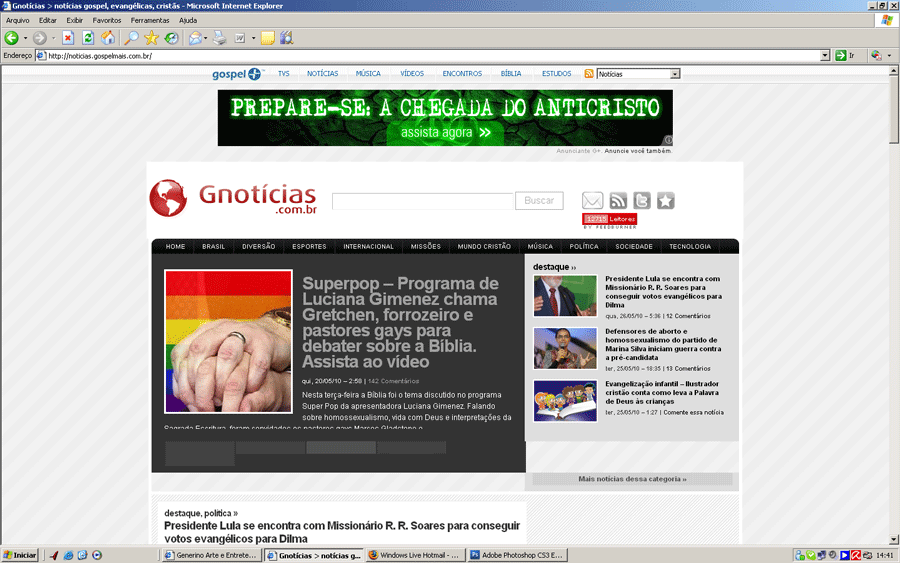Open the Search magnifier in IE toolbar

click(131, 38)
